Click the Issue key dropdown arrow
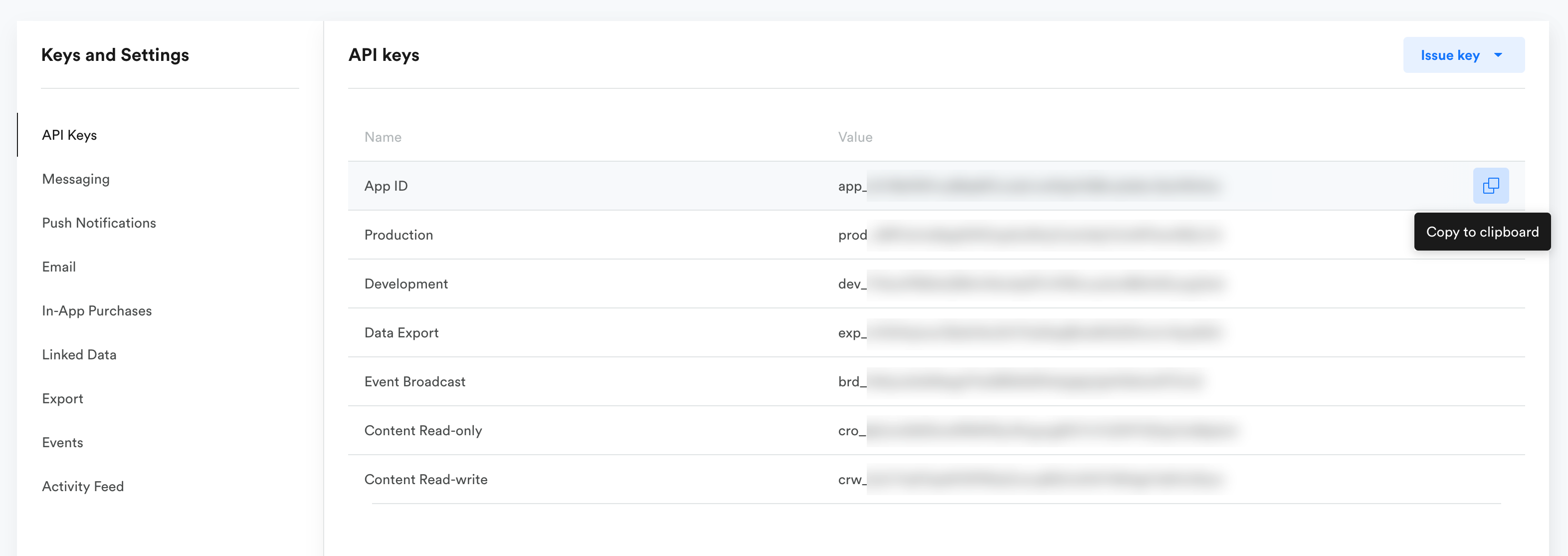This screenshot has width=1568, height=556. click(x=1498, y=55)
